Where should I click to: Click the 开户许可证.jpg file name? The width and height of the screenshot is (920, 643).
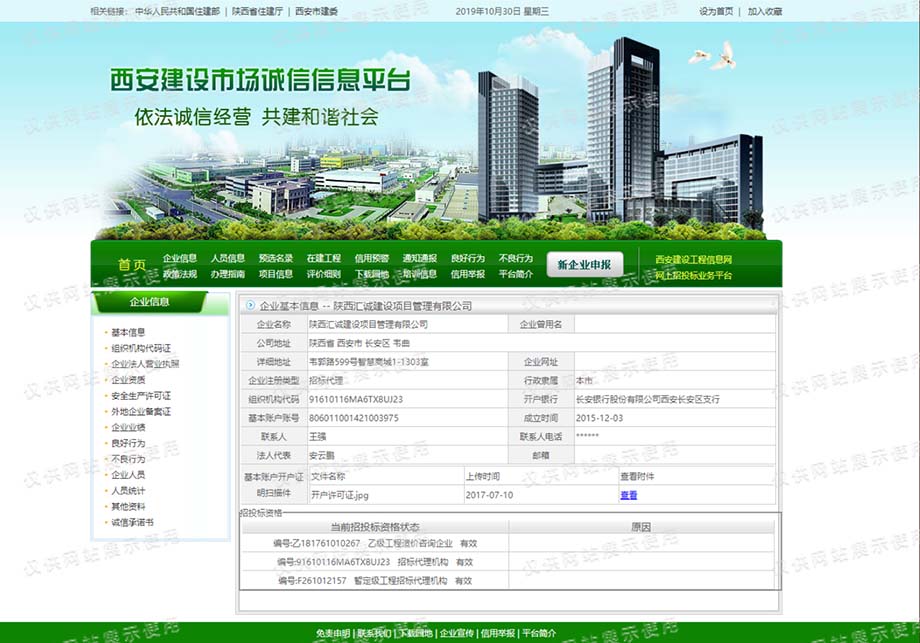[340, 495]
